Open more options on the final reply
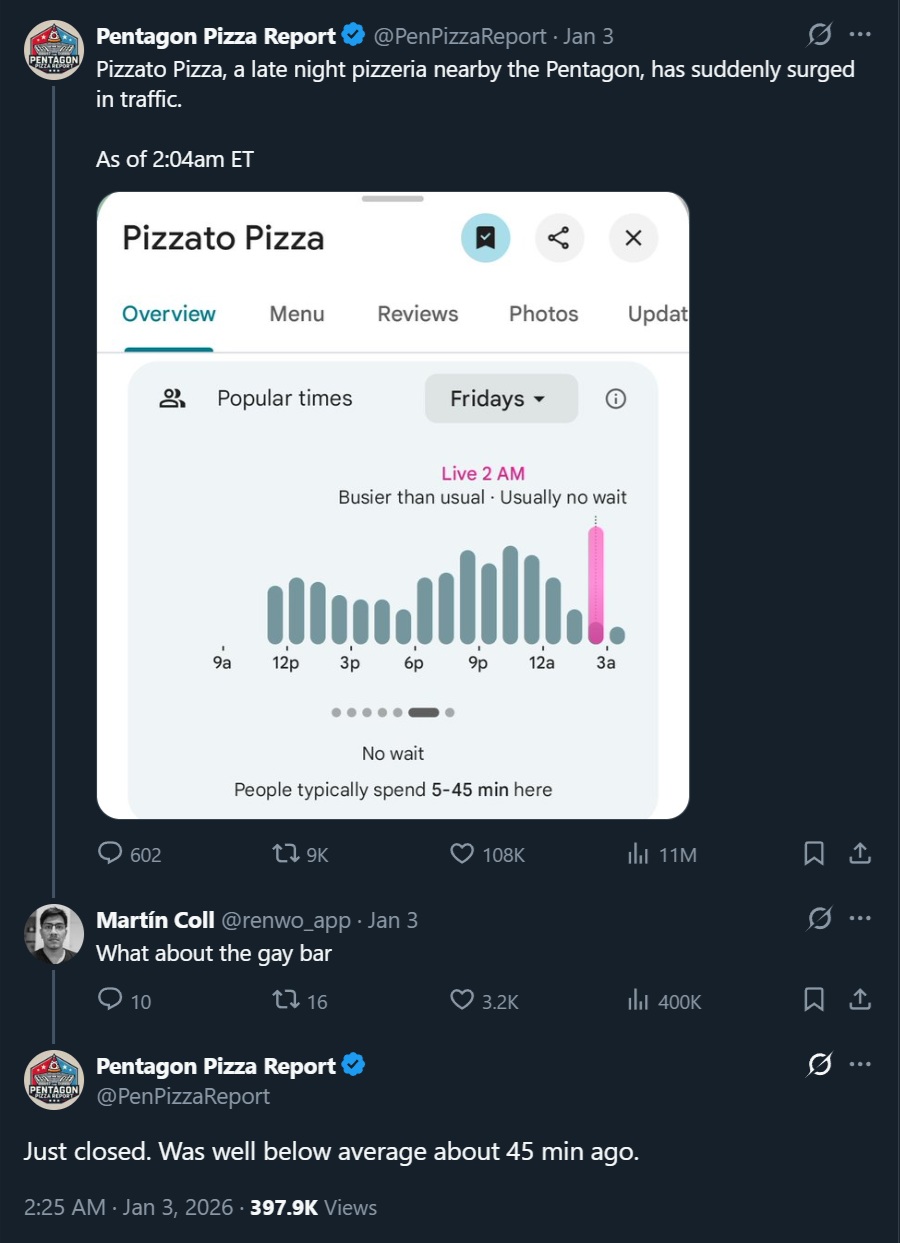The height and width of the screenshot is (1243, 900). [859, 1065]
